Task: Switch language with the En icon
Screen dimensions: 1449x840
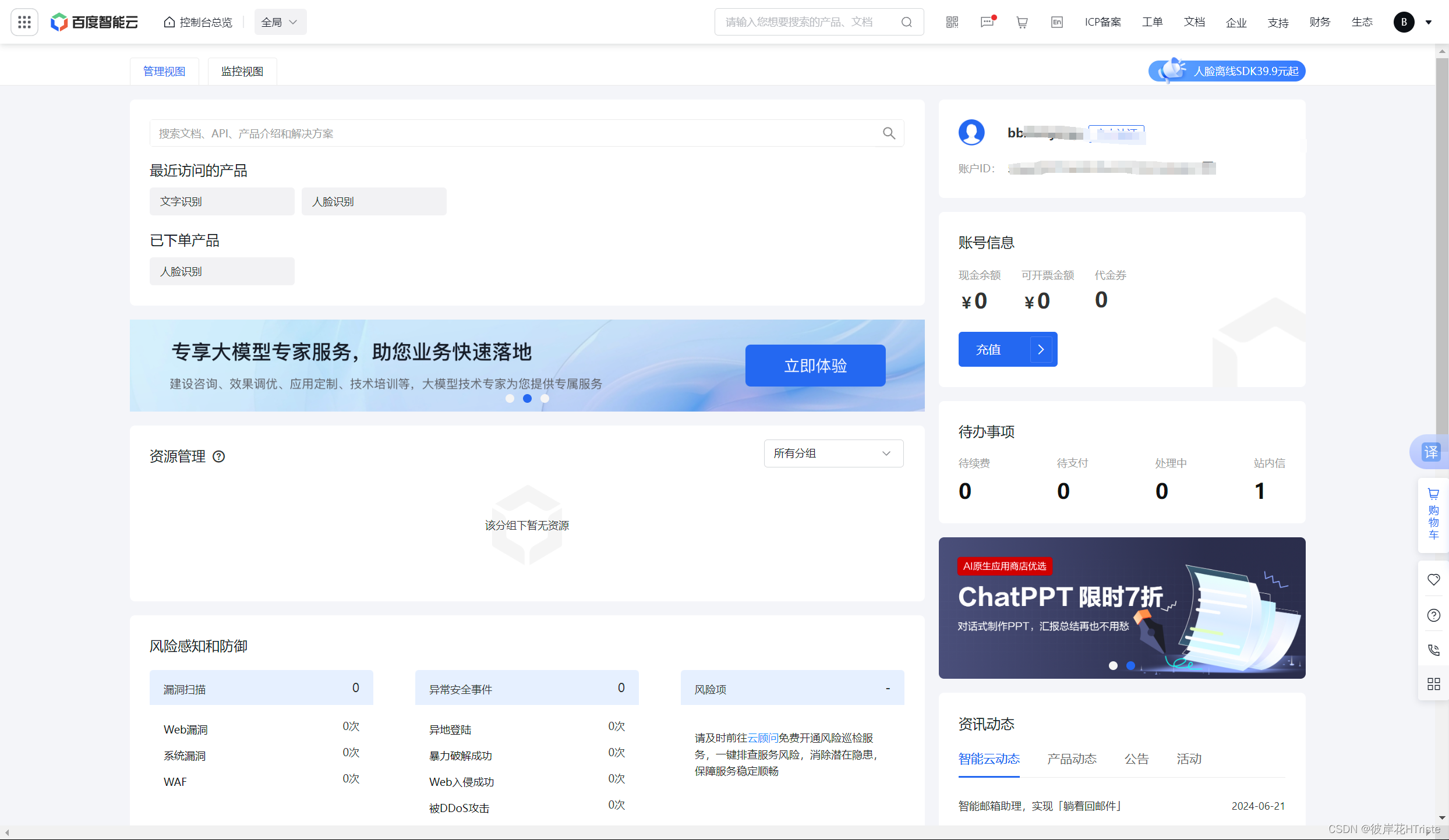Action: click(1057, 22)
